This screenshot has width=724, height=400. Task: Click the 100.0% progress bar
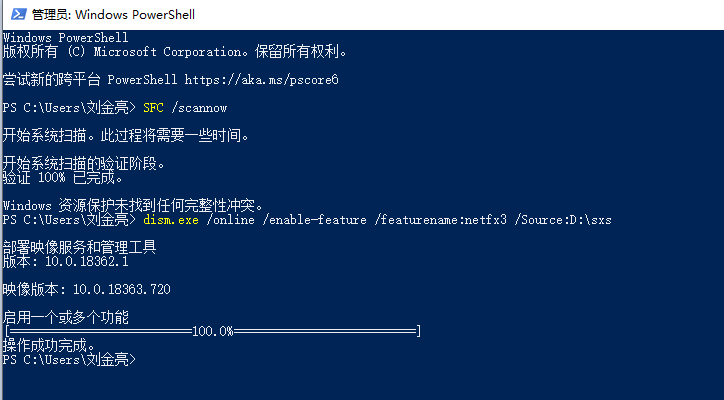click(x=212, y=331)
